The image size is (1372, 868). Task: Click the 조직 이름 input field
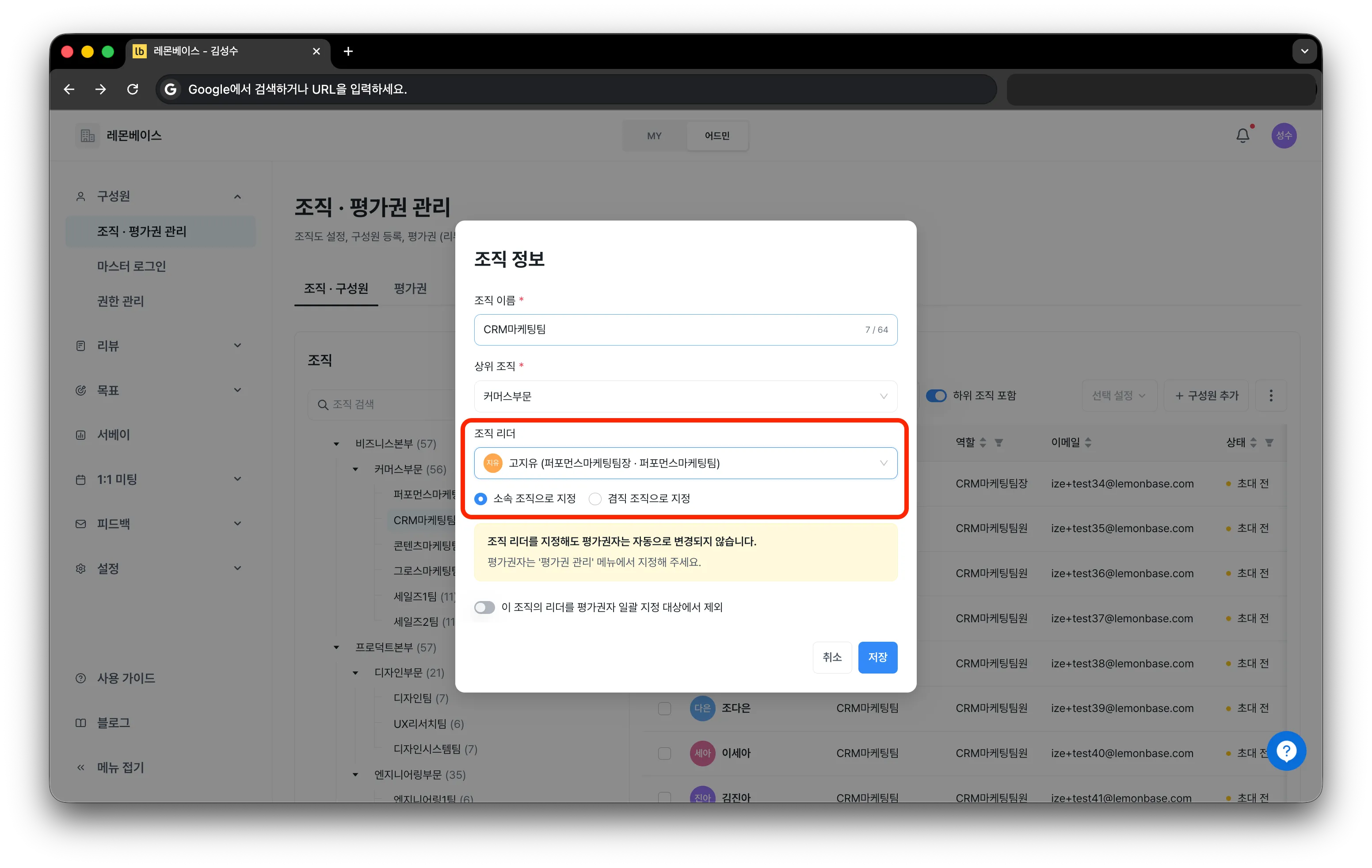click(x=686, y=330)
